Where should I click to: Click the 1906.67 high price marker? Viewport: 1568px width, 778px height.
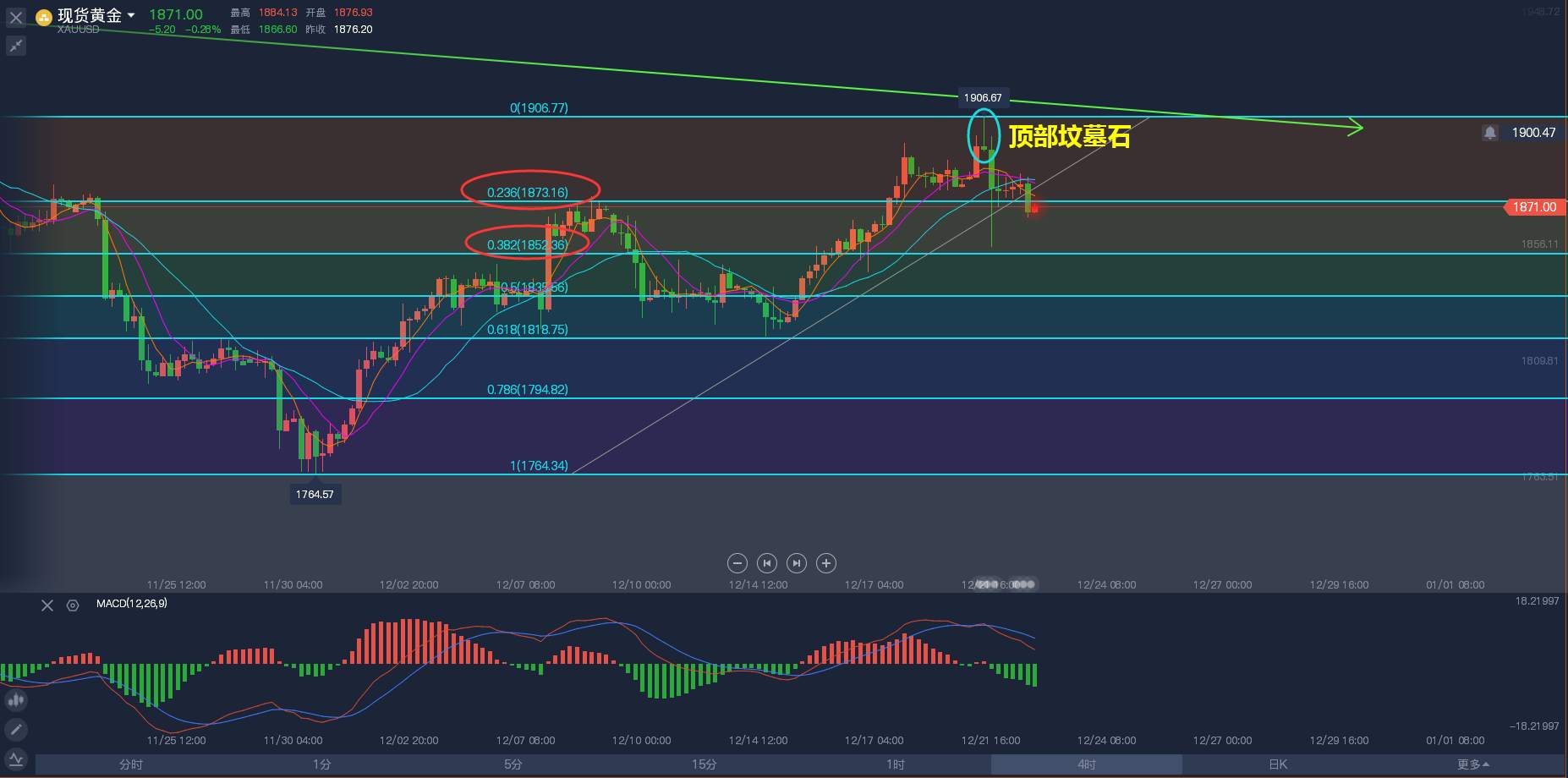(x=983, y=98)
